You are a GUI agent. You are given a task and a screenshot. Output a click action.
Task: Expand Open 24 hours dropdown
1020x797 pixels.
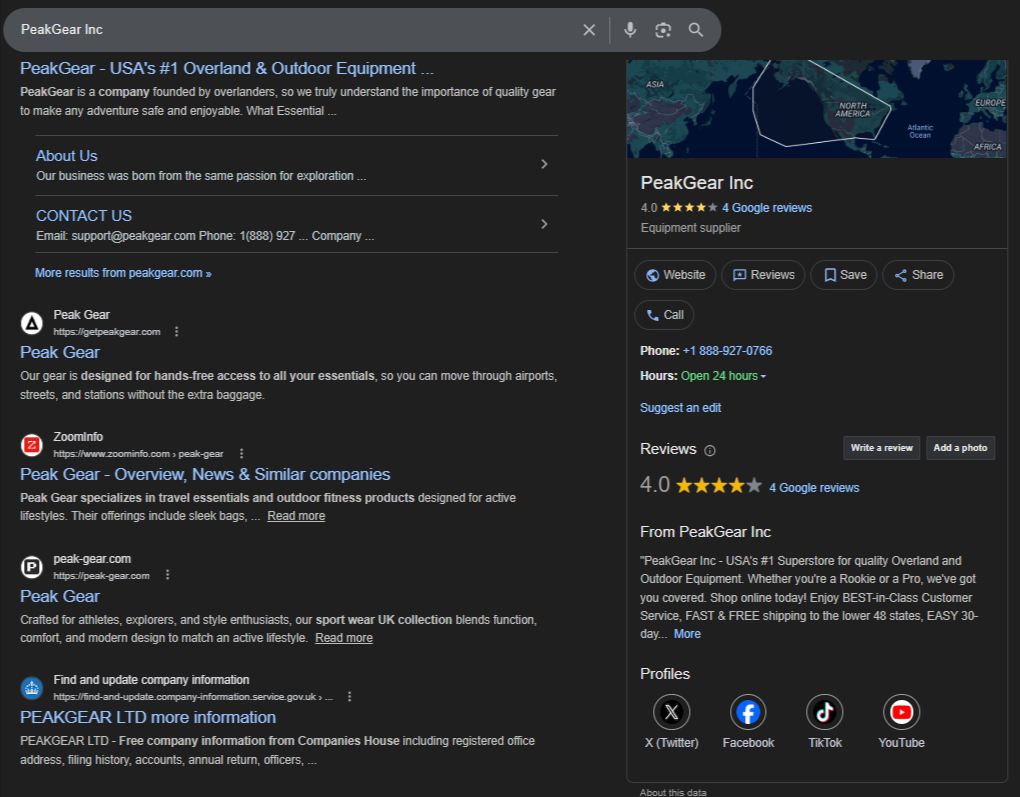[723, 376]
